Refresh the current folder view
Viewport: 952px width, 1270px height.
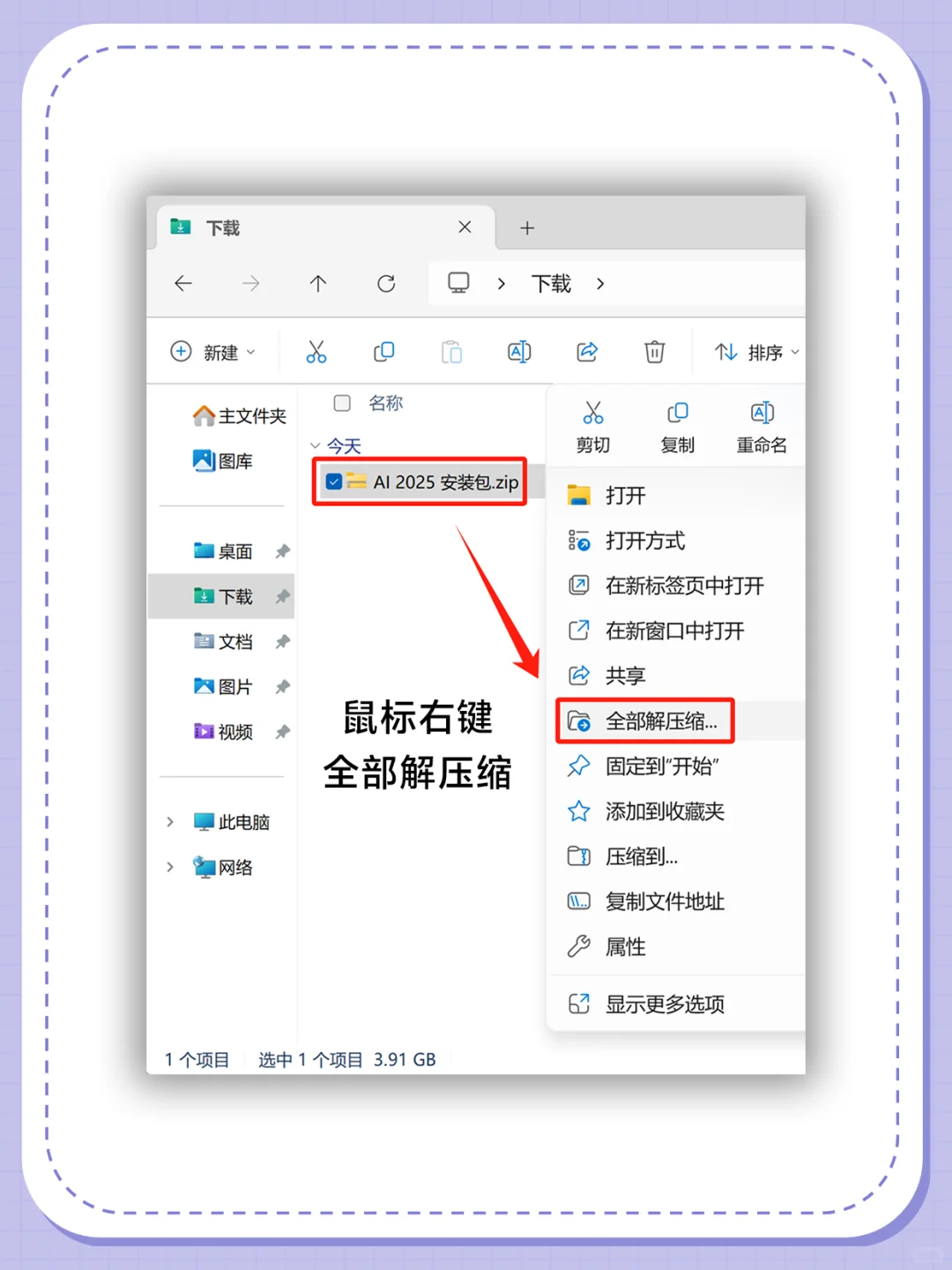click(385, 283)
